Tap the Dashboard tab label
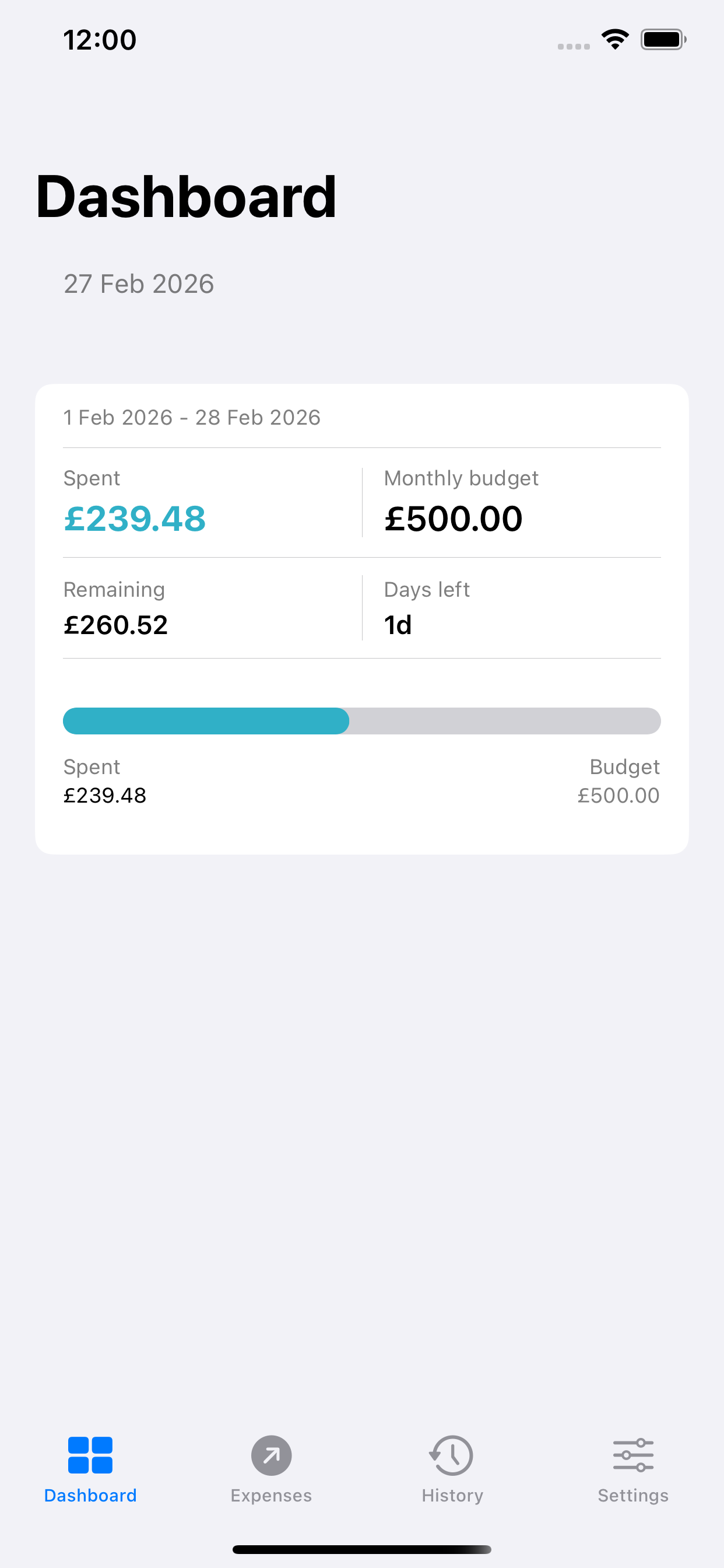The height and width of the screenshot is (1568, 724). (x=90, y=1496)
